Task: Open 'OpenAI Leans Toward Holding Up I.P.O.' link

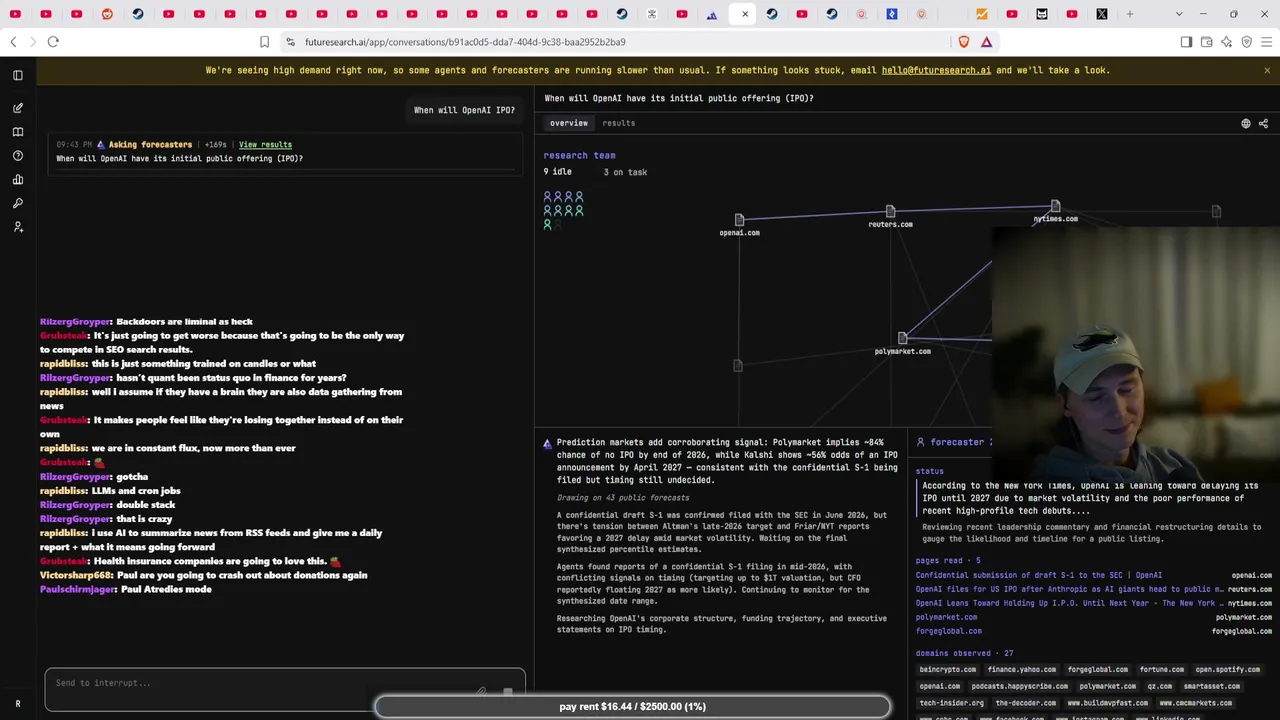Action: pos(1069,603)
